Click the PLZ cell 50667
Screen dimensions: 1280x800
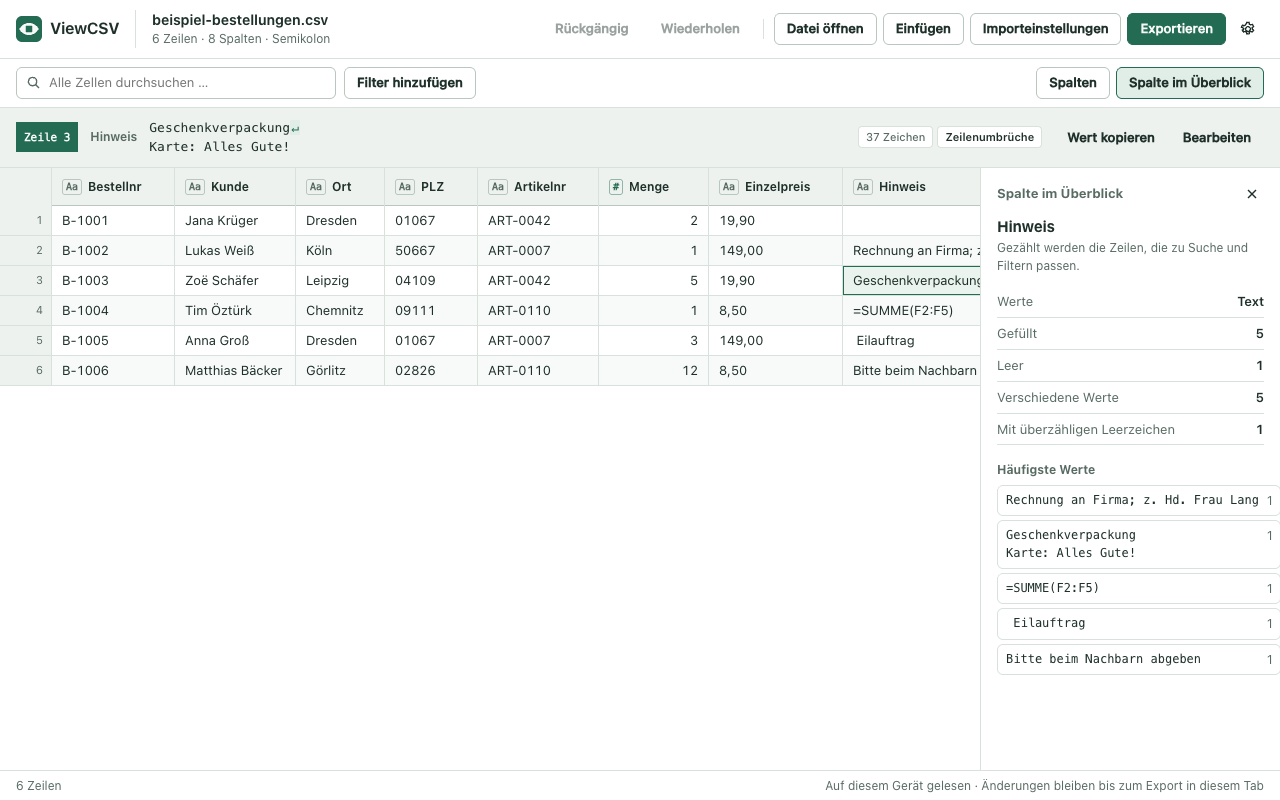429,251
